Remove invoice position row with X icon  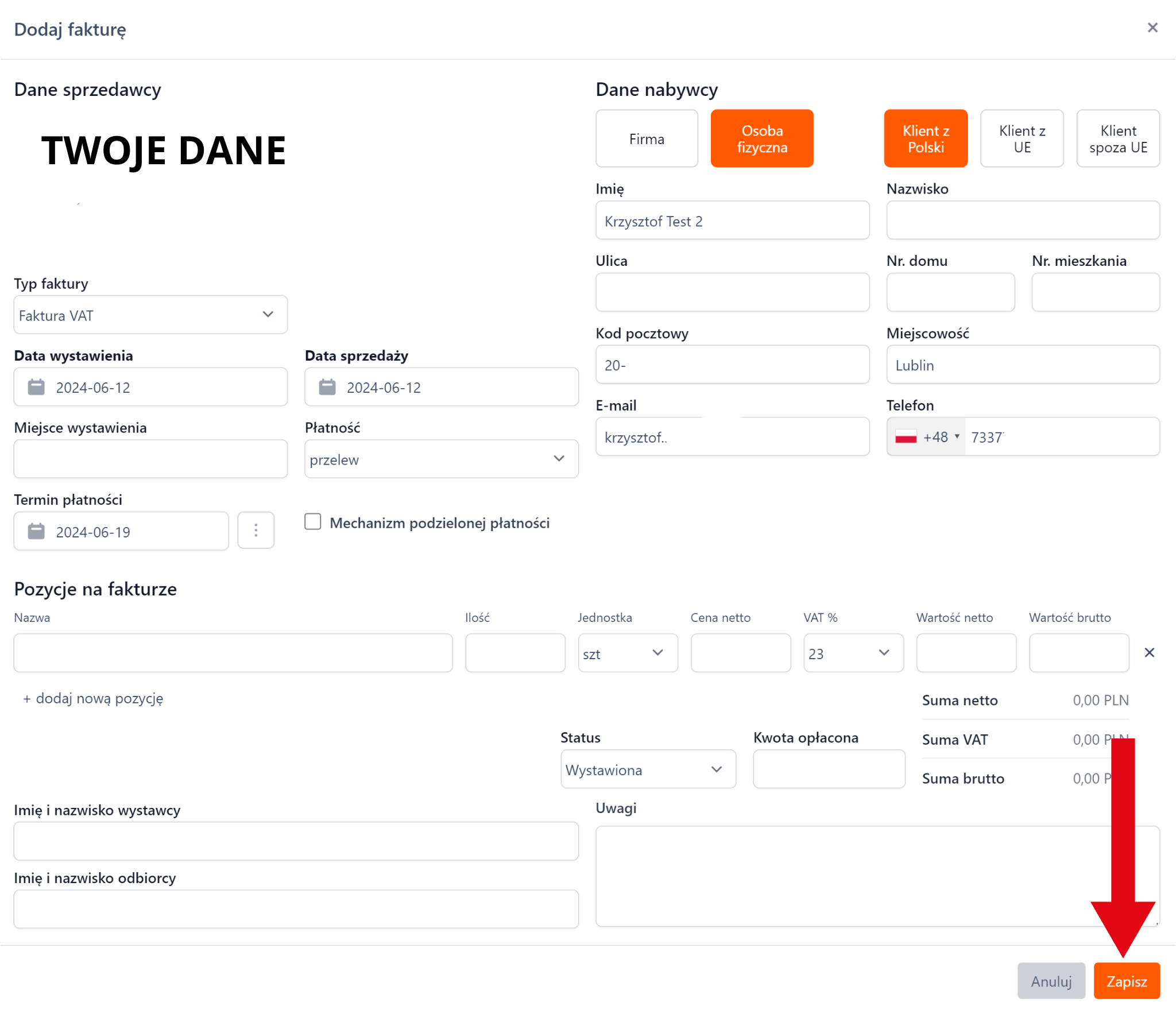(x=1149, y=653)
